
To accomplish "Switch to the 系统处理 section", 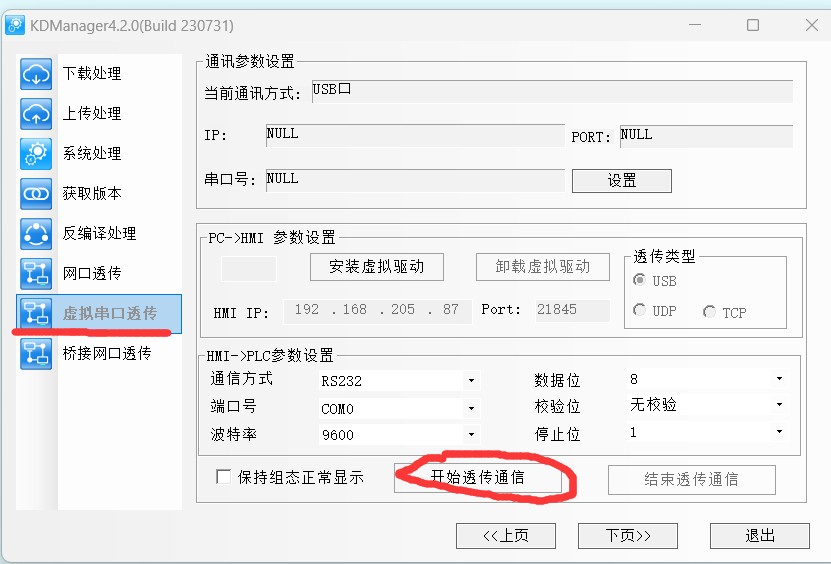I will click(x=92, y=154).
